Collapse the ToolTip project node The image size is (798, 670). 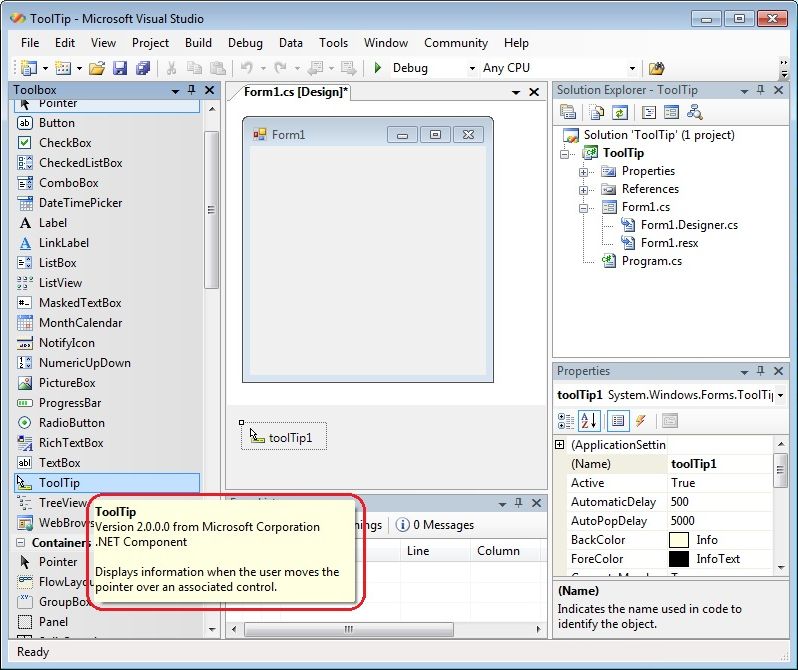564,154
